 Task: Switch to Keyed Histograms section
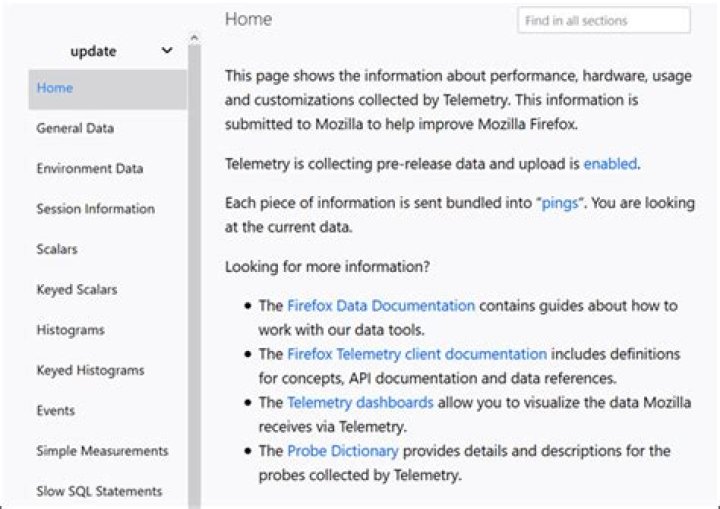coord(90,370)
